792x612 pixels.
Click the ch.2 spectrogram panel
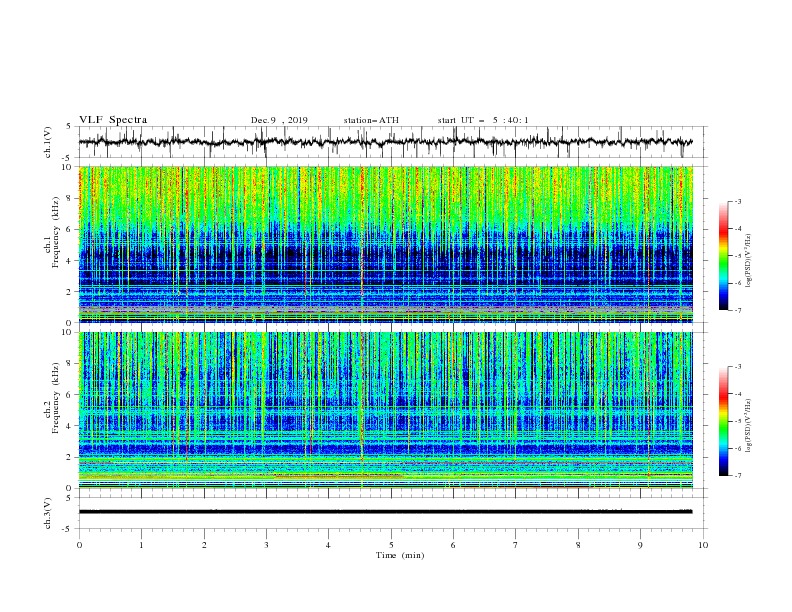point(386,410)
